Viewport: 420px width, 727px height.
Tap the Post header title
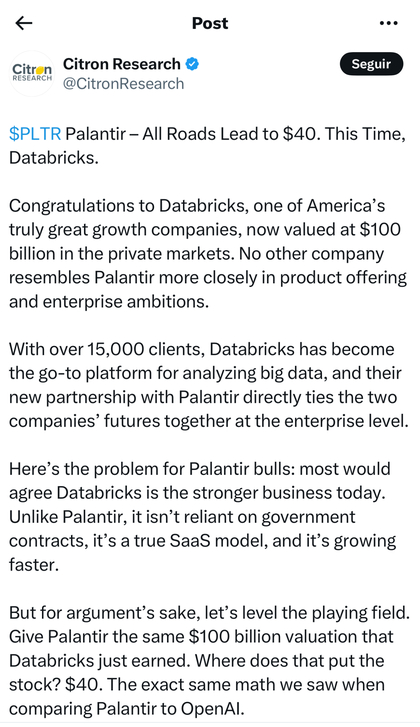point(210,23)
